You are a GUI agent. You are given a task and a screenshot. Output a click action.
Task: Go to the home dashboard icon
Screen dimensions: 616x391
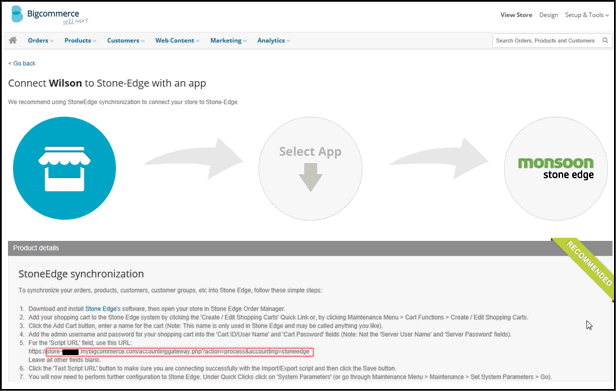tap(13, 40)
